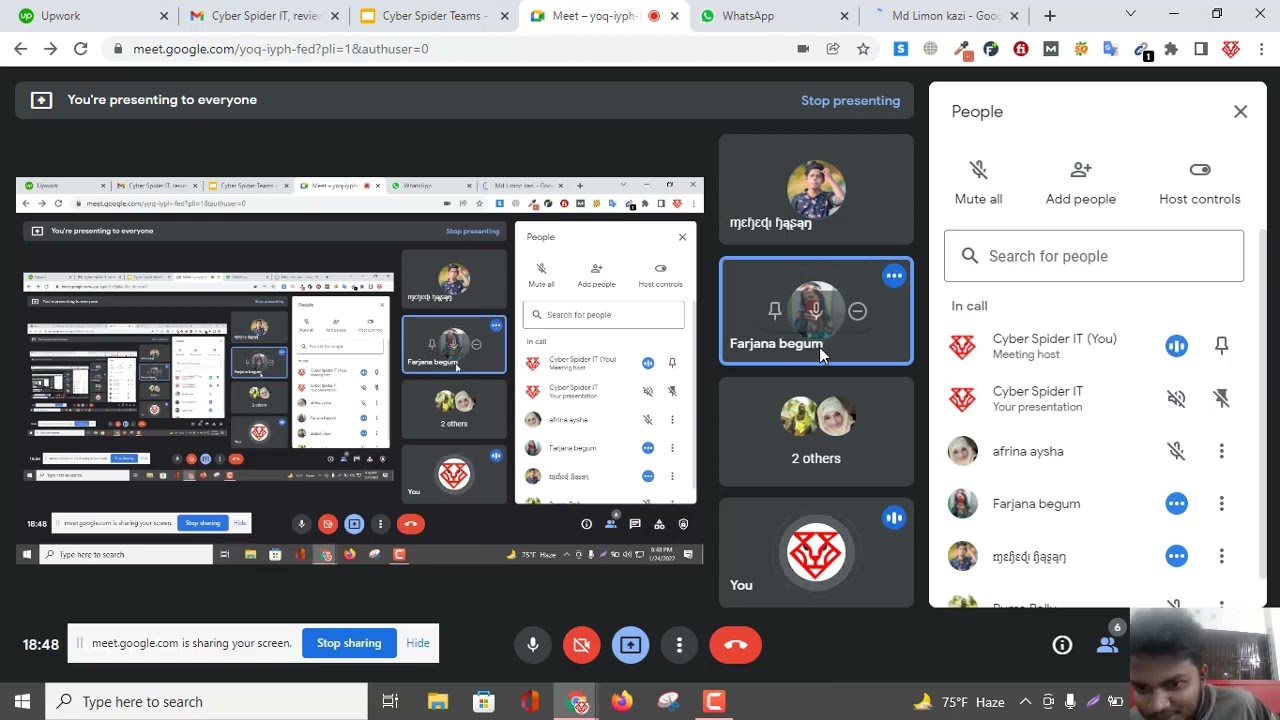The image size is (1280, 720).
Task: Open the Add people option
Action: point(1080,171)
